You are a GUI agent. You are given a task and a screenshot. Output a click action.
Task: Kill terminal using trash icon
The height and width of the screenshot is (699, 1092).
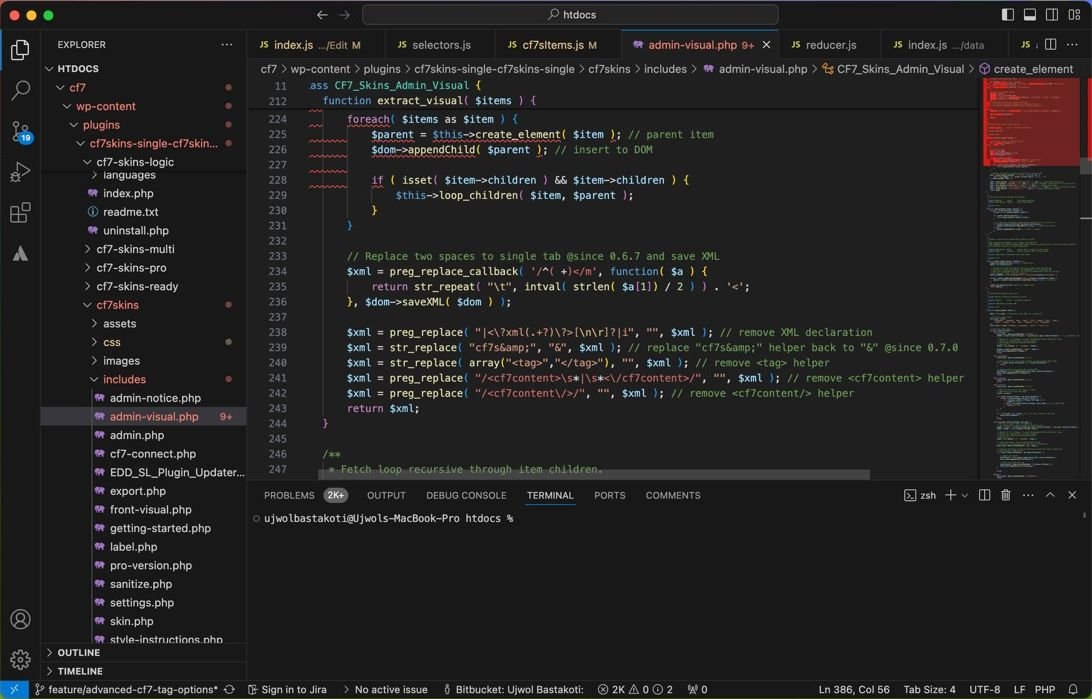click(1006, 495)
